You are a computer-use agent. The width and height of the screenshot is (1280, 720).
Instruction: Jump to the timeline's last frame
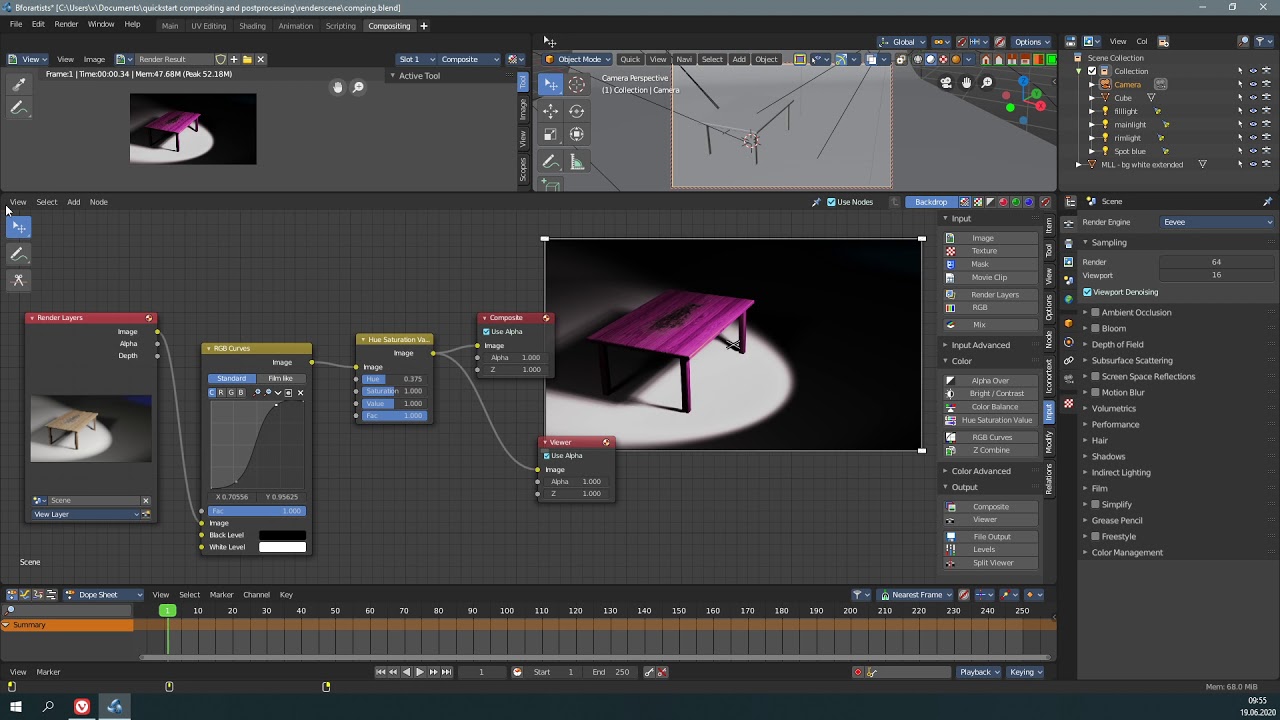(x=446, y=672)
